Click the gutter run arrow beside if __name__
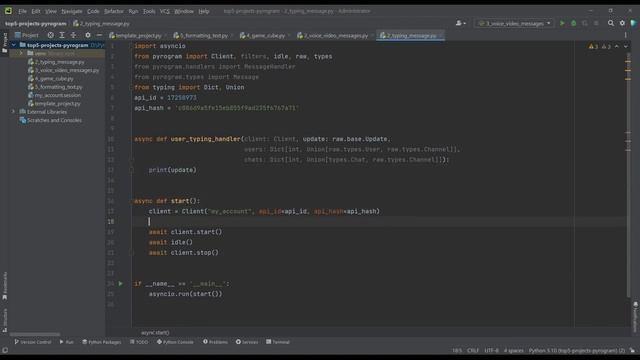The image size is (640, 360). 120,283
